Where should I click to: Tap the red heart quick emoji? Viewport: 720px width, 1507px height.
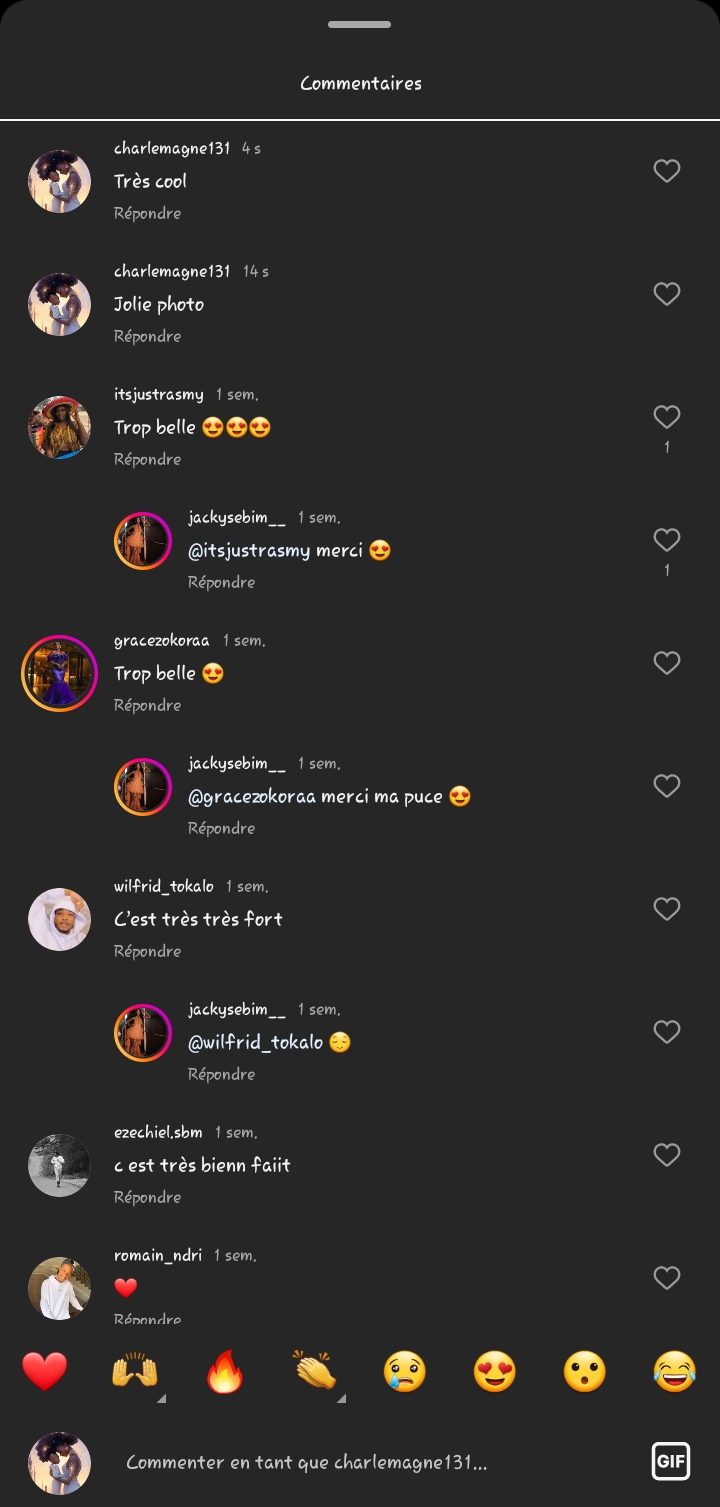pyautogui.click(x=45, y=1371)
